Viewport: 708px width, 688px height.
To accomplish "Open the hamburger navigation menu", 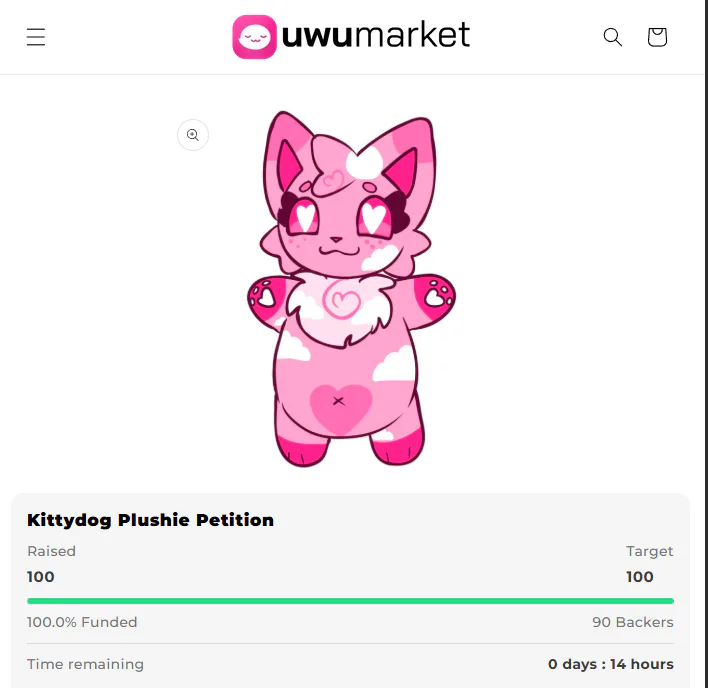I will click(36, 37).
